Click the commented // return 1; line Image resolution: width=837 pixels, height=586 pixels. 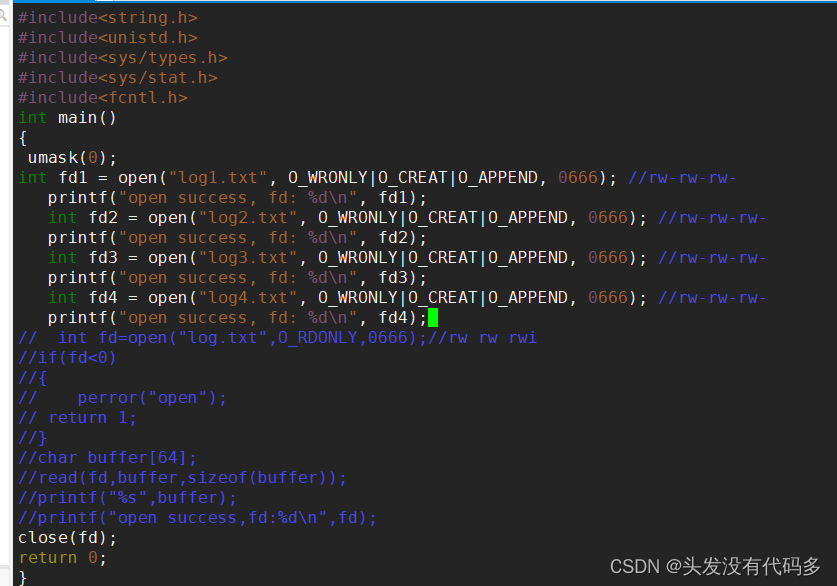coord(77,418)
